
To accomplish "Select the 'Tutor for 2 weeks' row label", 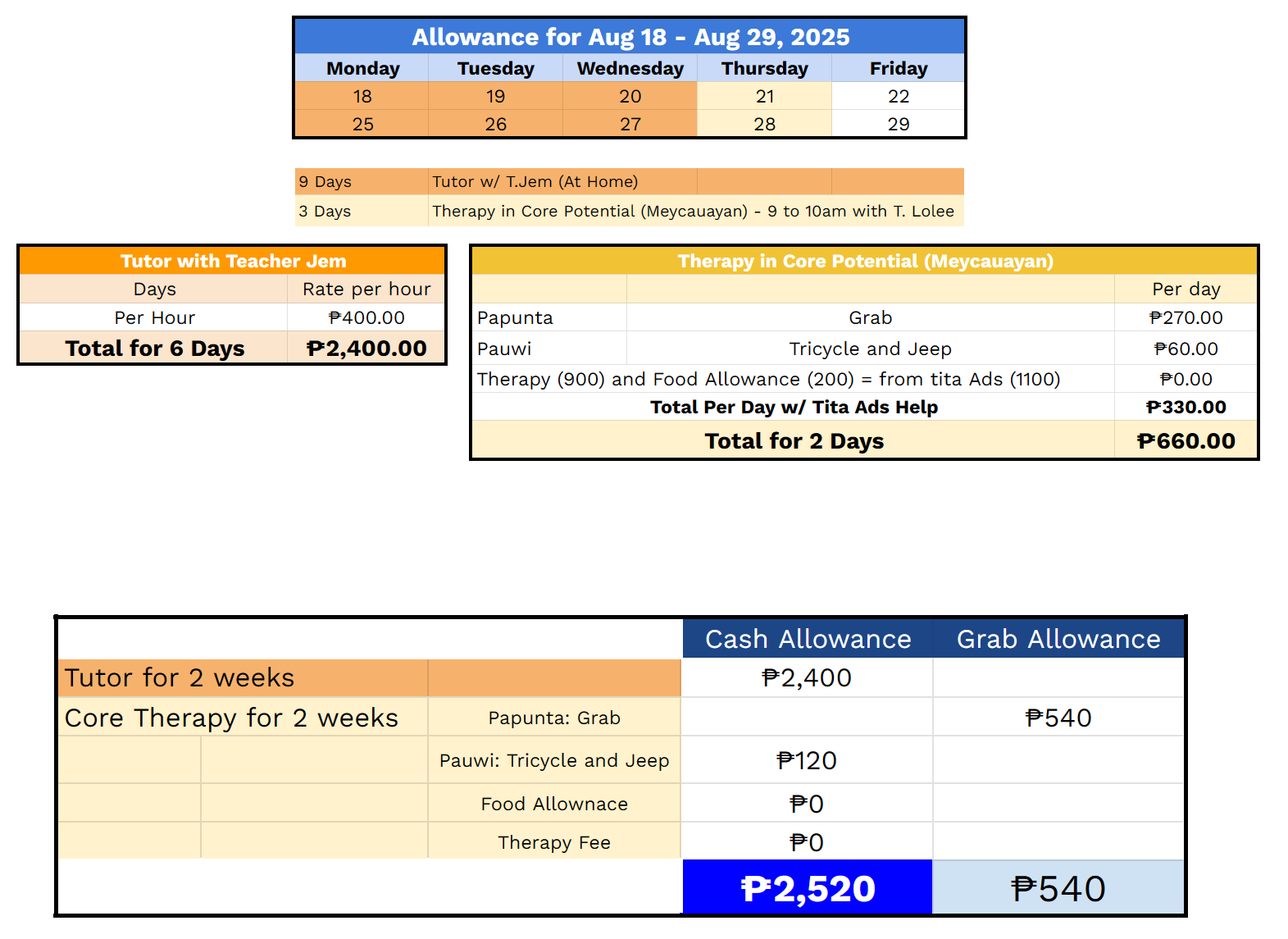I will pos(243,678).
